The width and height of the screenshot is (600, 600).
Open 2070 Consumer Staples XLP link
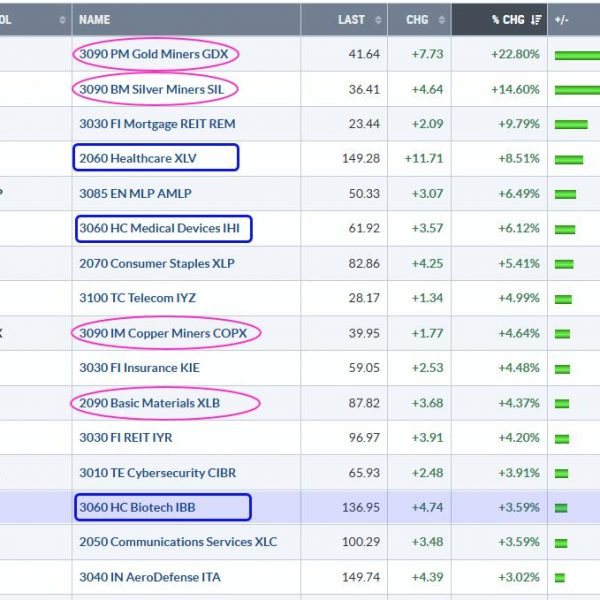click(157, 263)
